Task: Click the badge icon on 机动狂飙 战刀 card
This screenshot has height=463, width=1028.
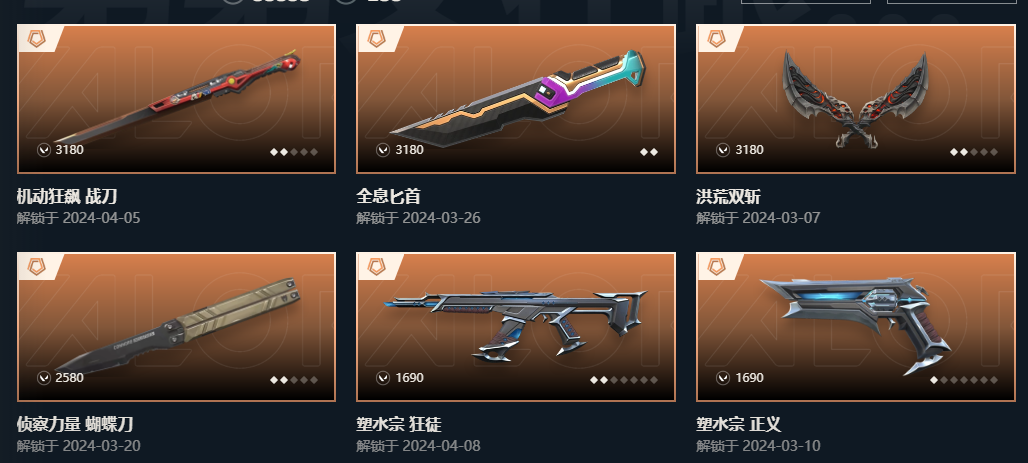Action: (37, 39)
